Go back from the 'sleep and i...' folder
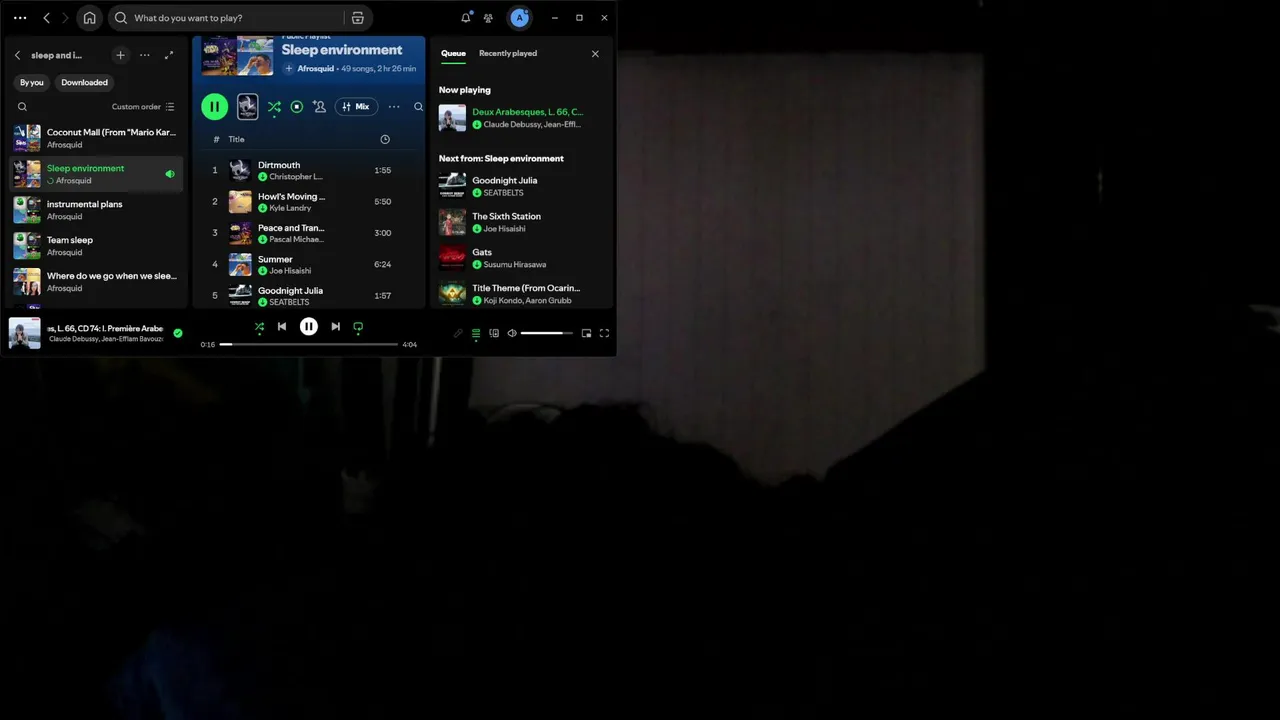The width and height of the screenshot is (1280, 720). point(17,55)
